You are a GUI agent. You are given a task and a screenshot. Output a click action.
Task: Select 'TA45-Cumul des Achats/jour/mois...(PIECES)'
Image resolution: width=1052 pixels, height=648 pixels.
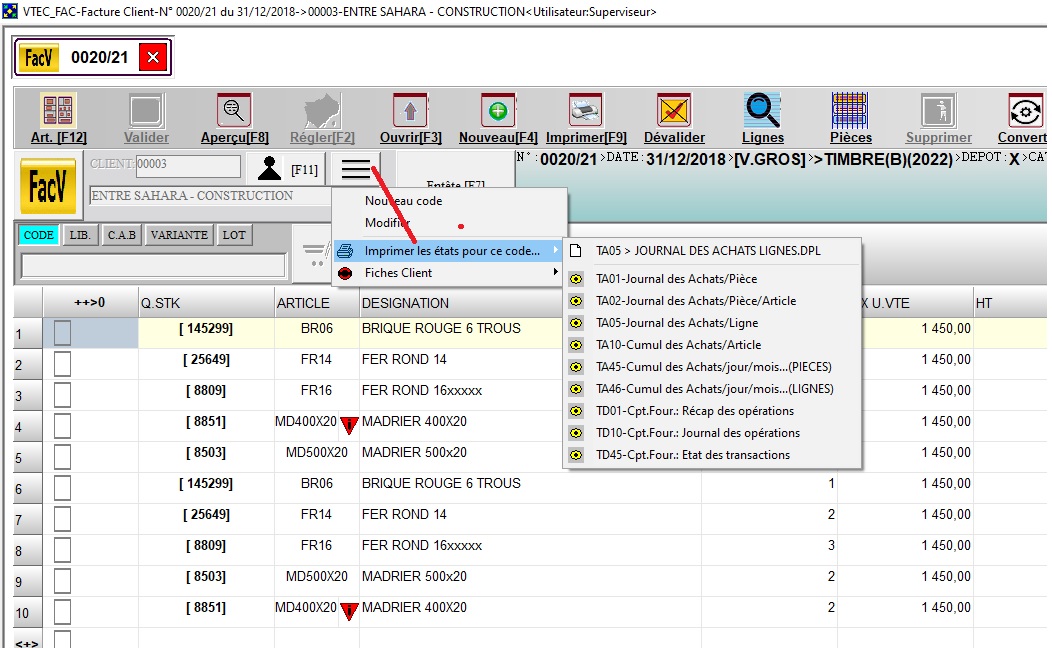[713, 367]
